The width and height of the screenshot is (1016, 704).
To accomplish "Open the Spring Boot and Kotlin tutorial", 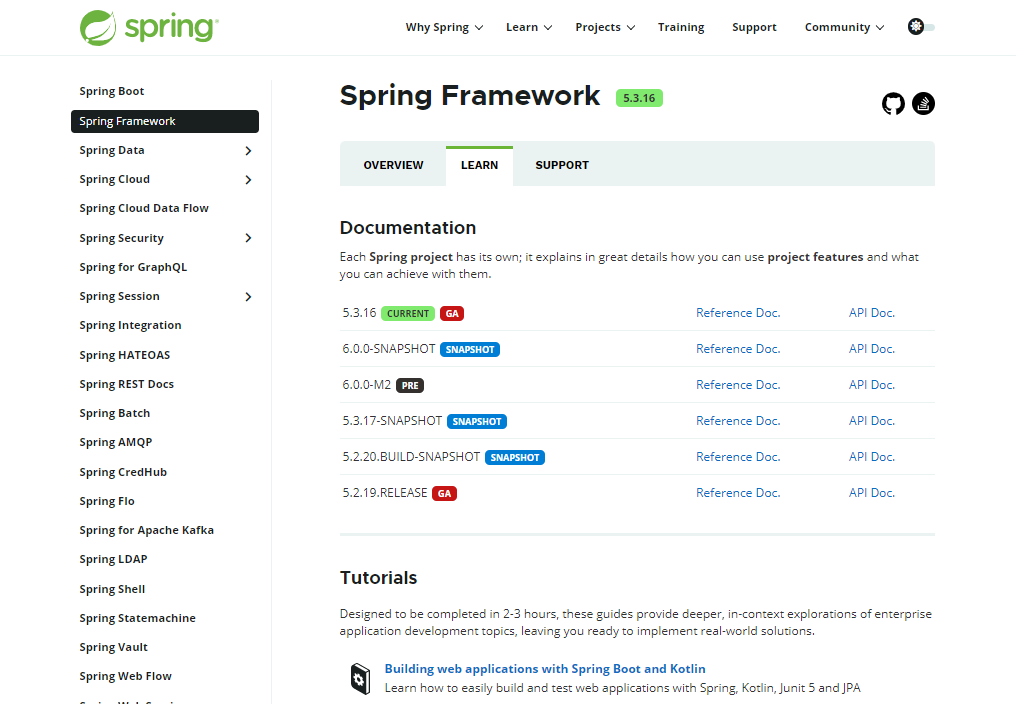I will 544,668.
